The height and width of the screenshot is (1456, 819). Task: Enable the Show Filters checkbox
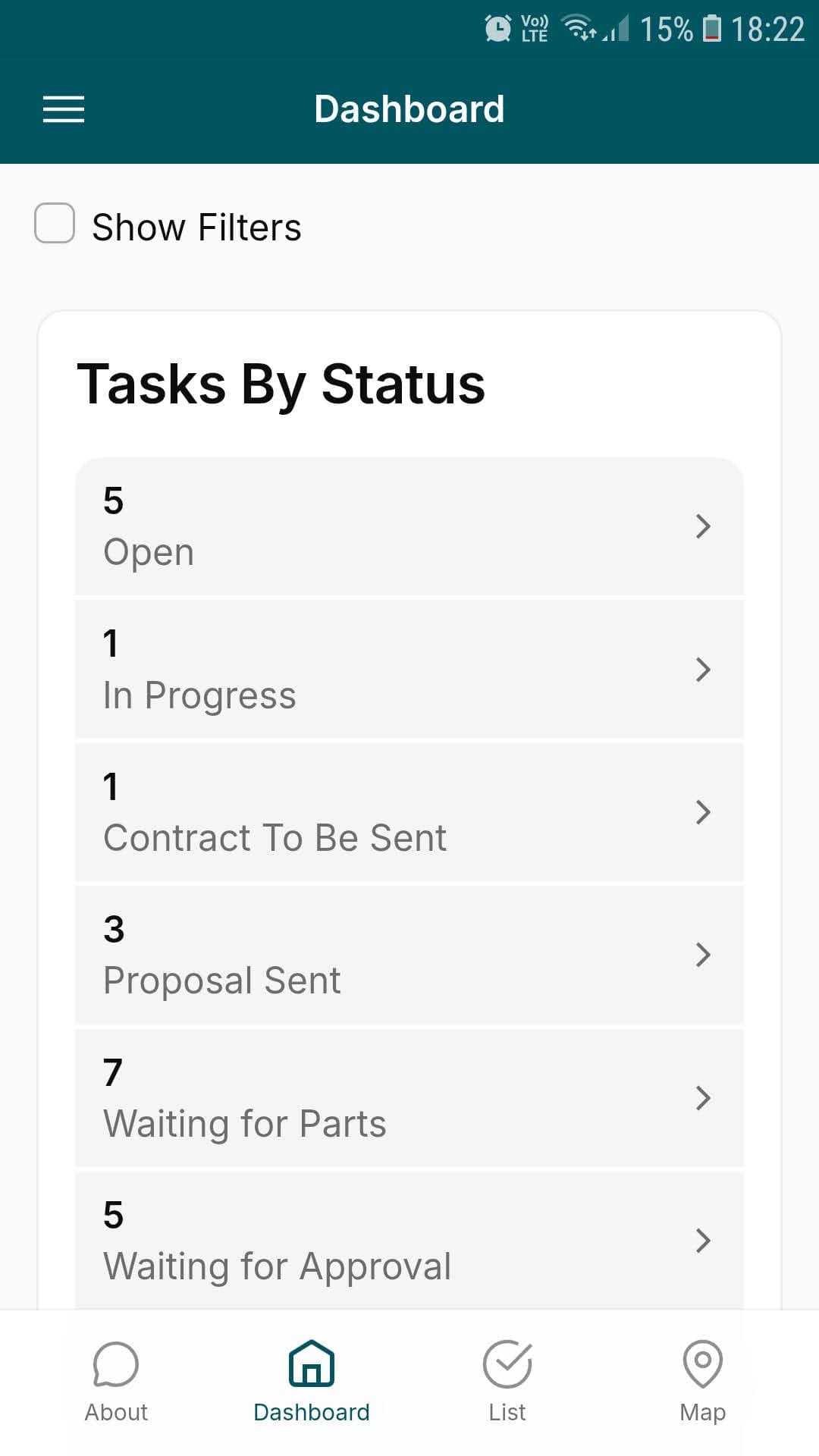tap(54, 224)
